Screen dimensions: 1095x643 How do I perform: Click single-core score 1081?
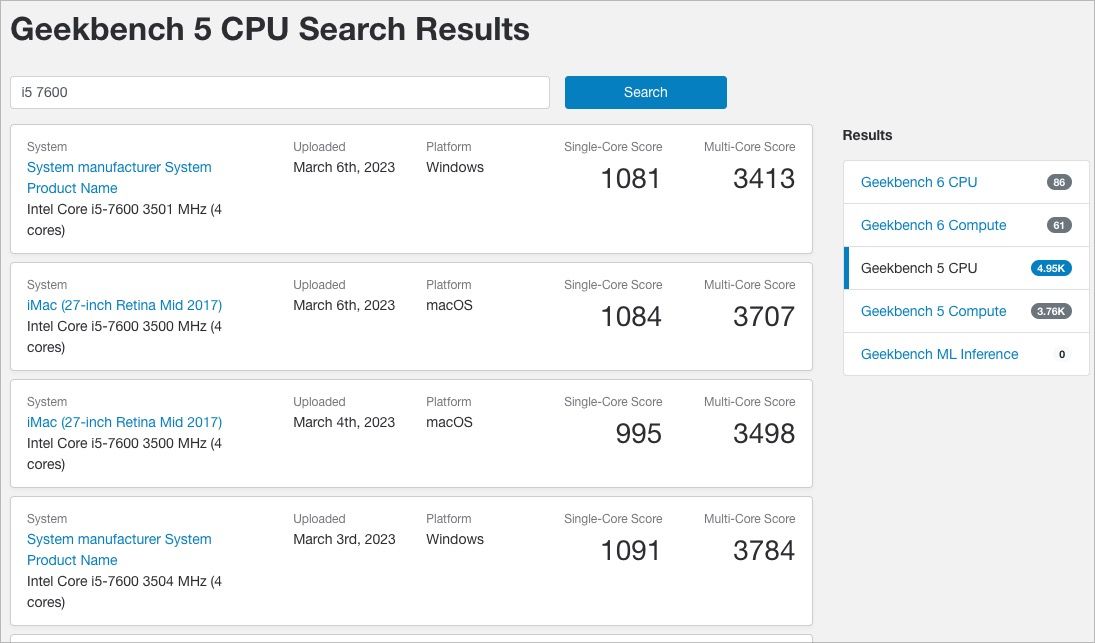coord(631,179)
